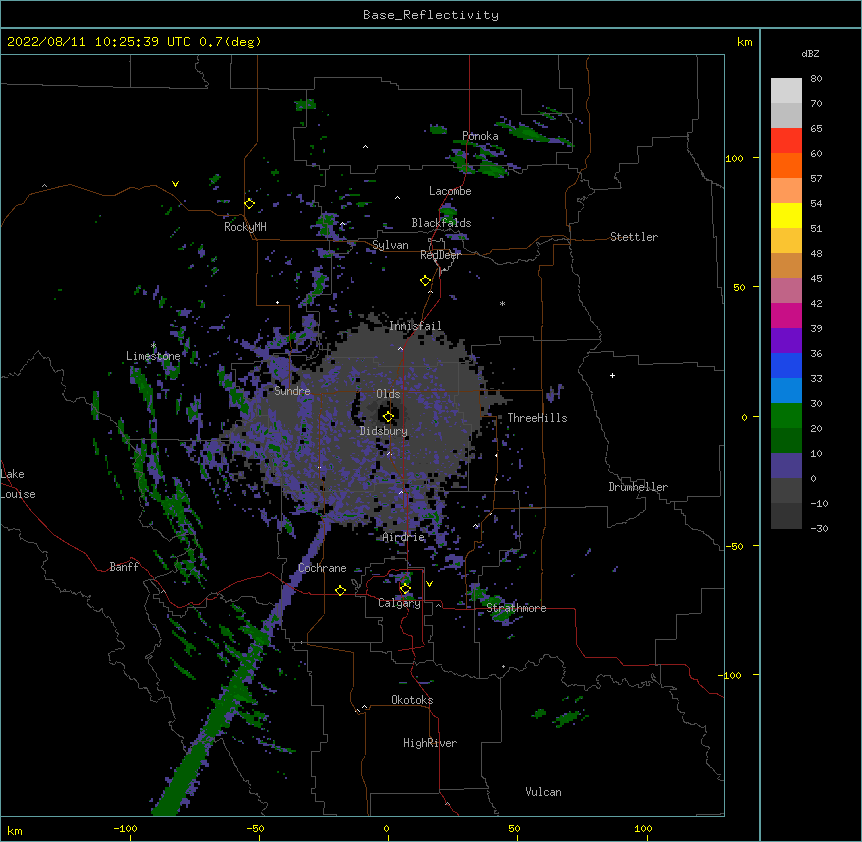The image size is (862, 842).
Task: Click the HighRiver town label
Action: click(x=430, y=743)
